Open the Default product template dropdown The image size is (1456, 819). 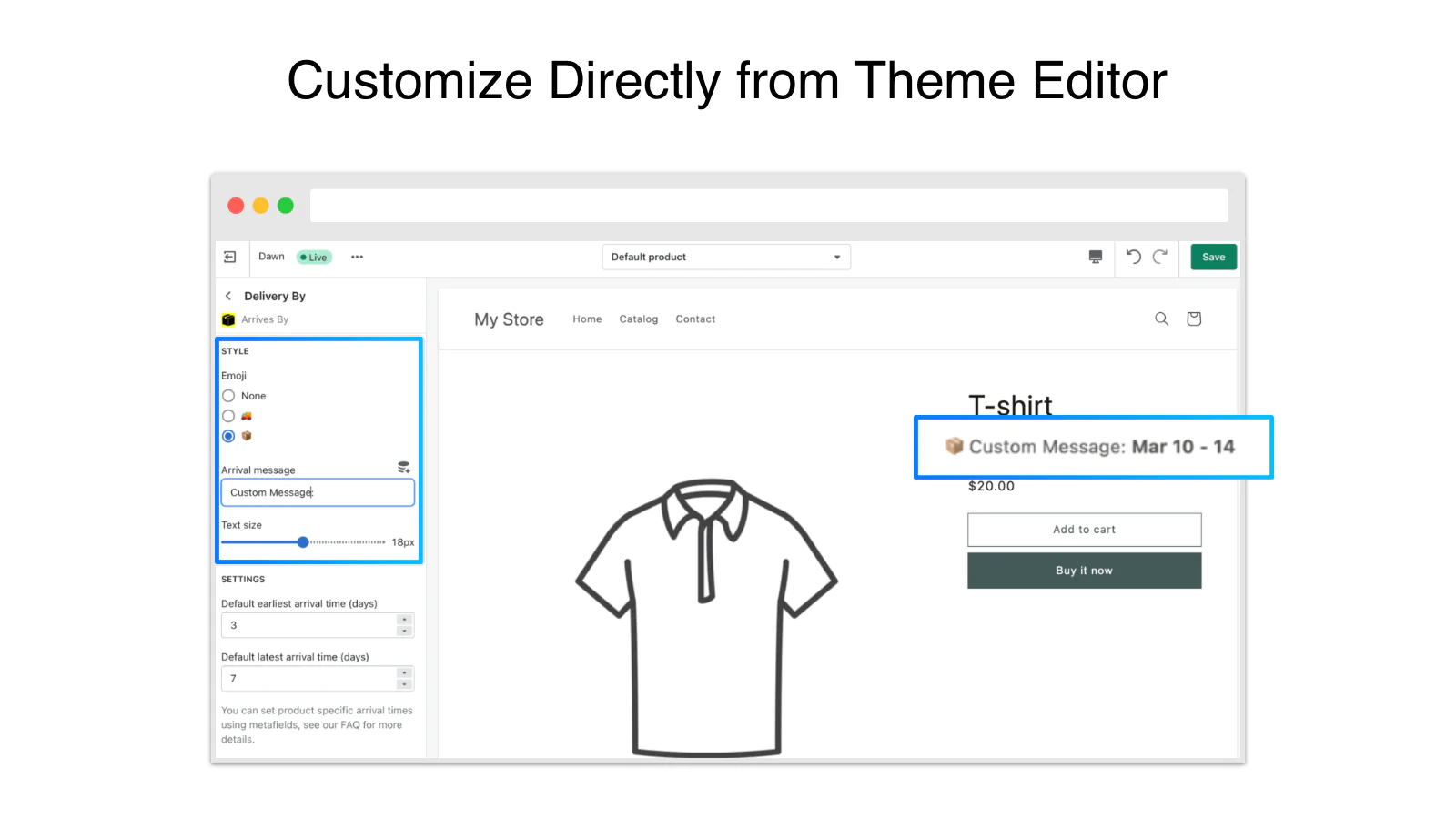click(x=725, y=257)
